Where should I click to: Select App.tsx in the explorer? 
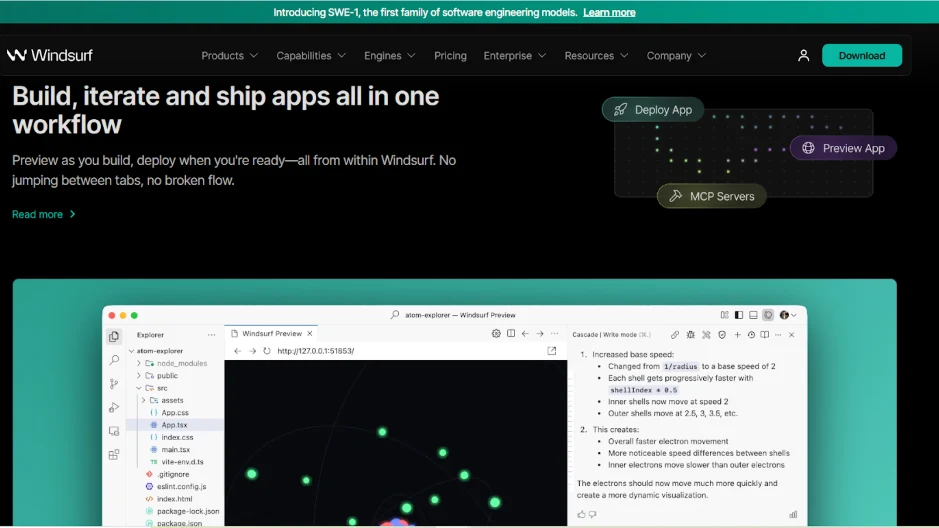pos(175,425)
